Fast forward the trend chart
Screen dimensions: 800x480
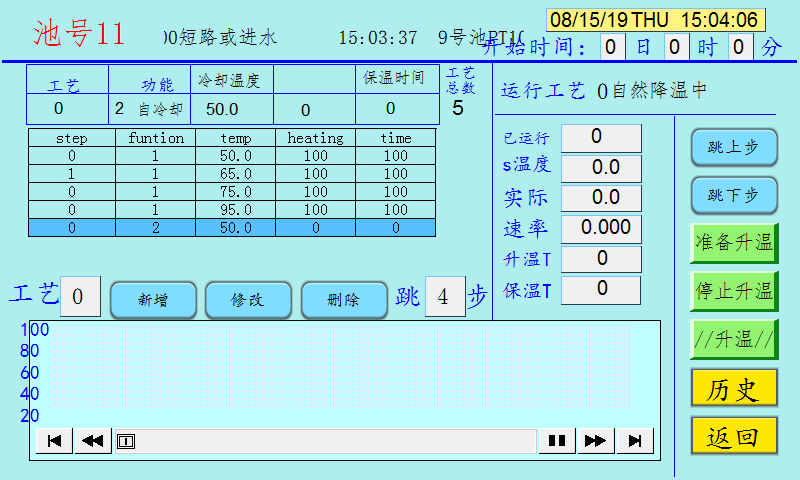594,441
